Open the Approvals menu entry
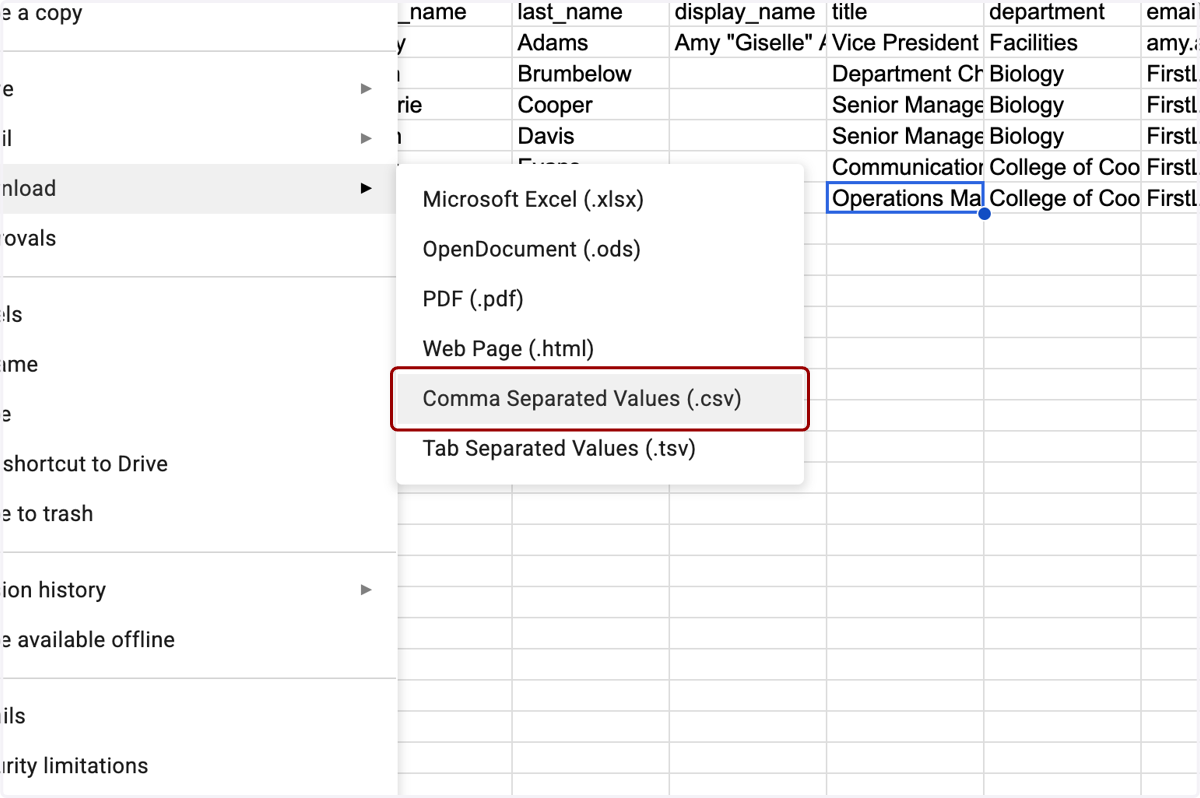1200x798 pixels. [200, 239]
